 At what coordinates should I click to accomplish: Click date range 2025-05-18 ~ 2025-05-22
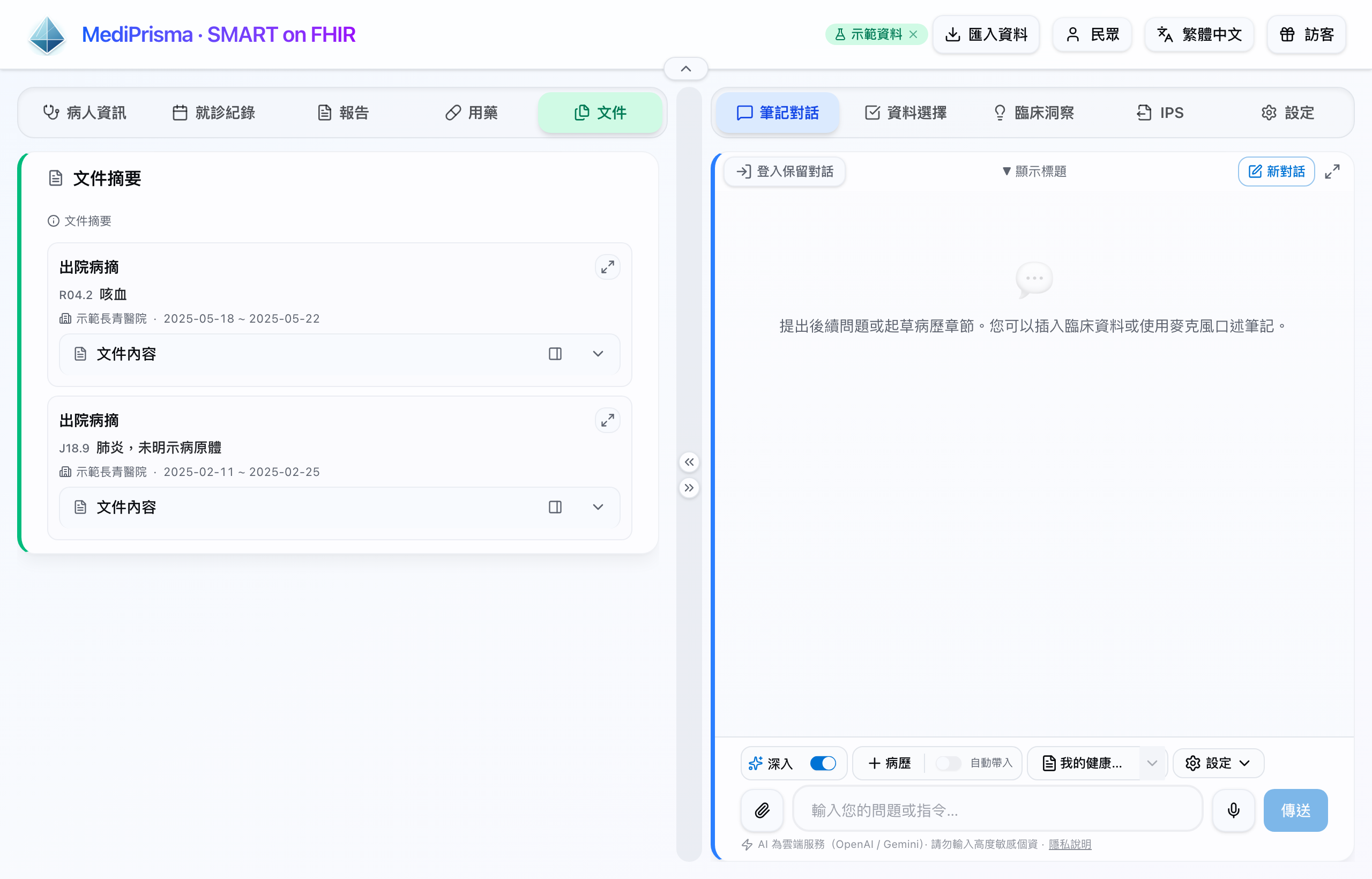click(241, 318)
